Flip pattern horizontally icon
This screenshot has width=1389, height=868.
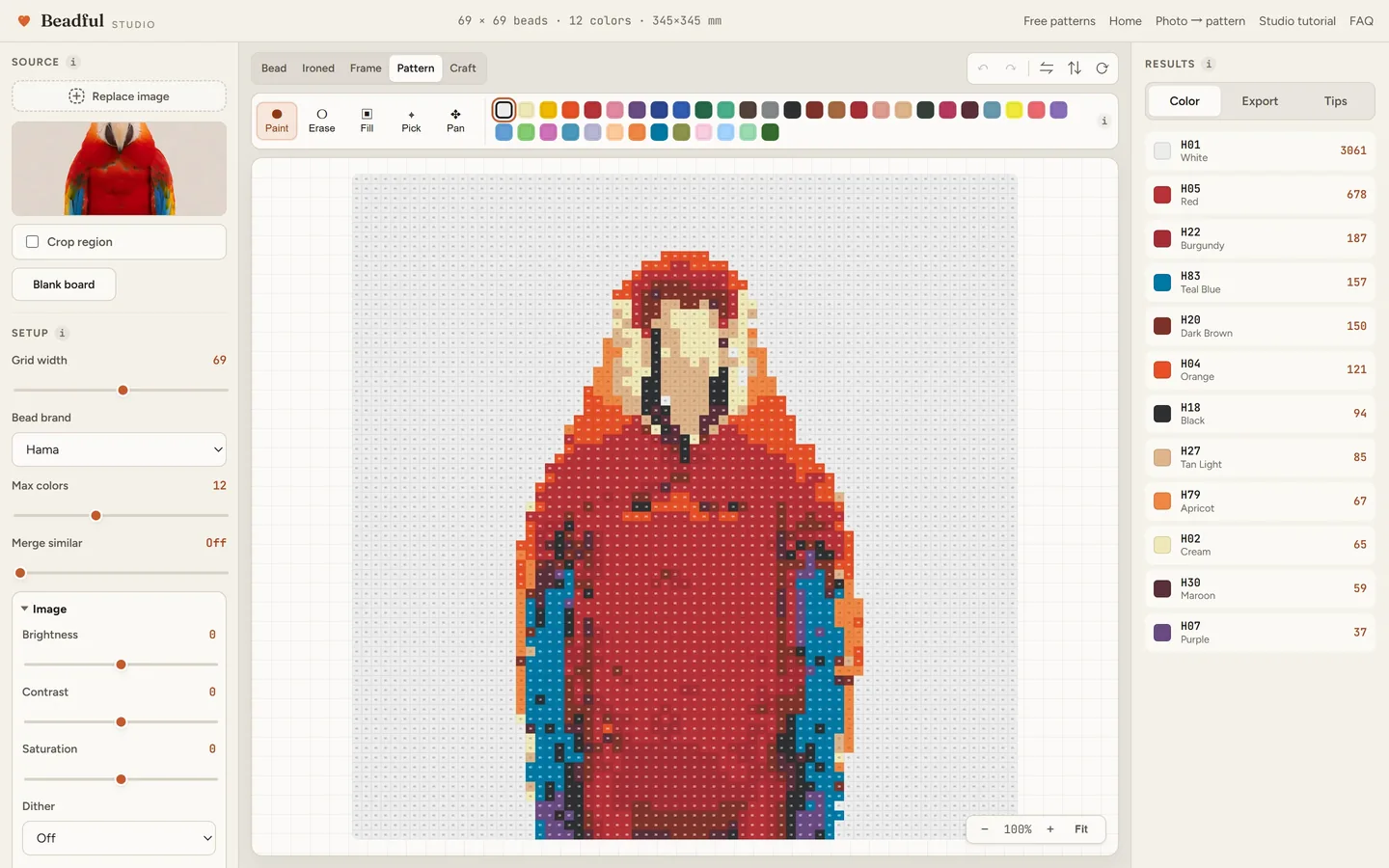[x=1047, y=68]
